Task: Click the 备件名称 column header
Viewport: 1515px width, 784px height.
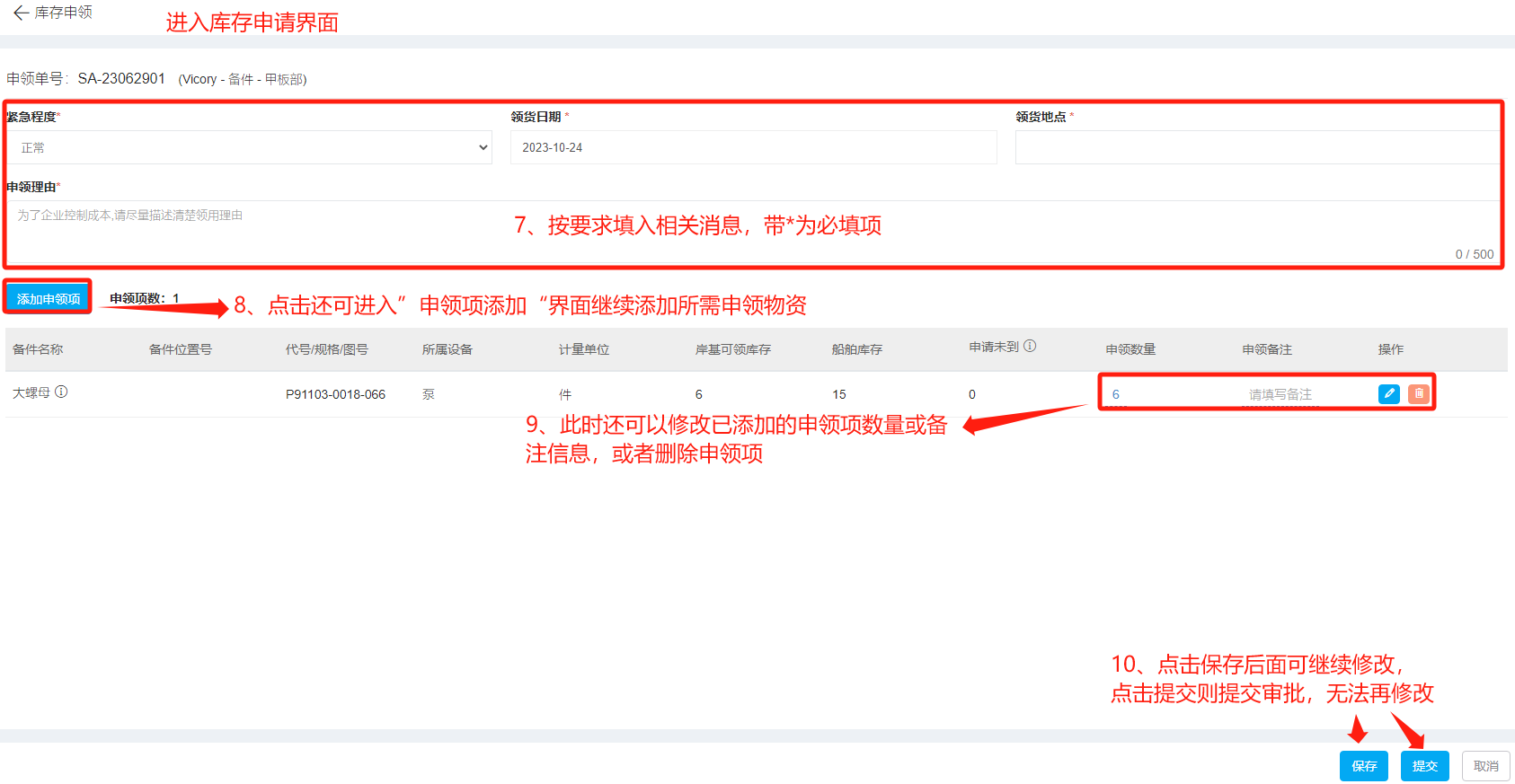Action: tap(38, 349)
